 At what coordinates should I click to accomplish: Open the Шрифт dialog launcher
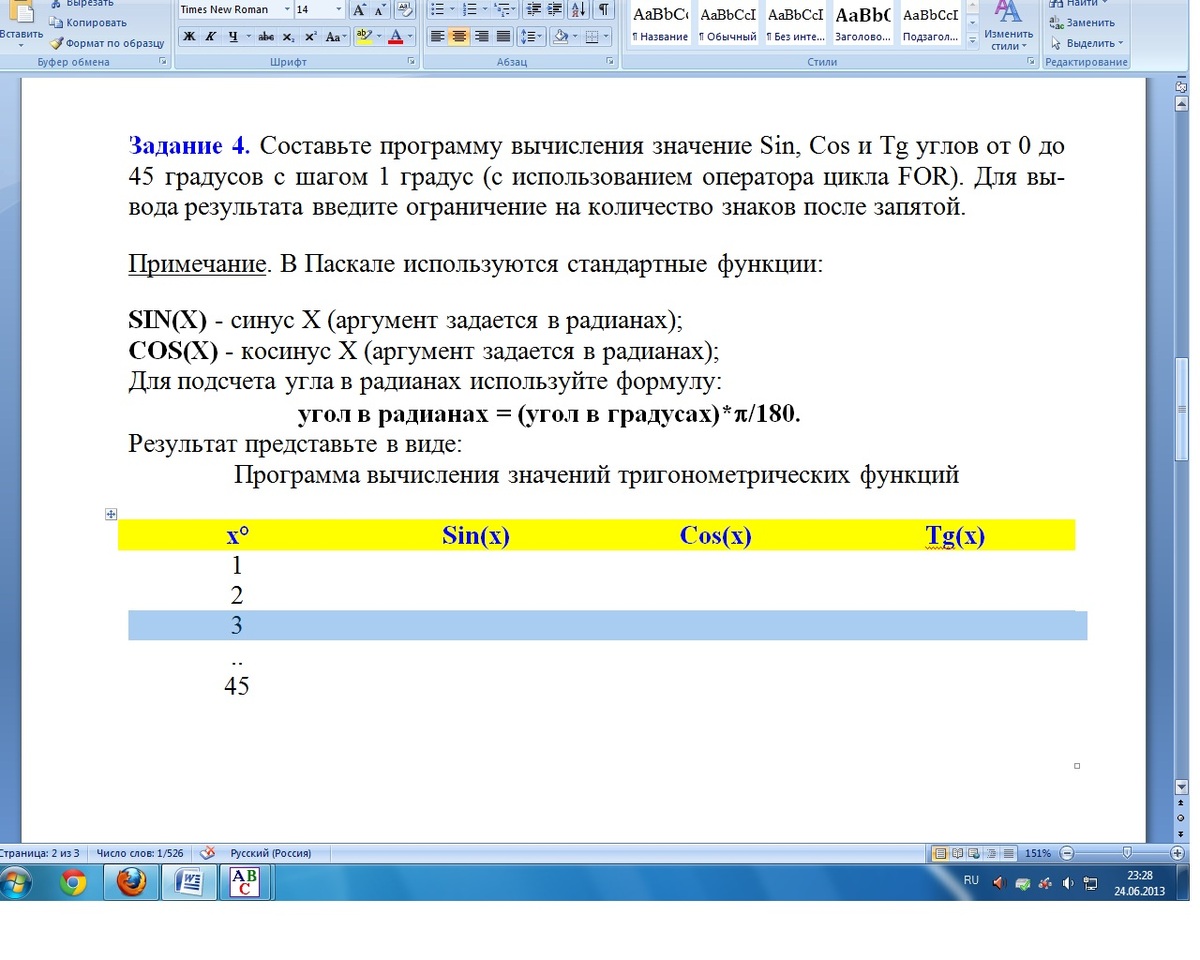point(411,62)
